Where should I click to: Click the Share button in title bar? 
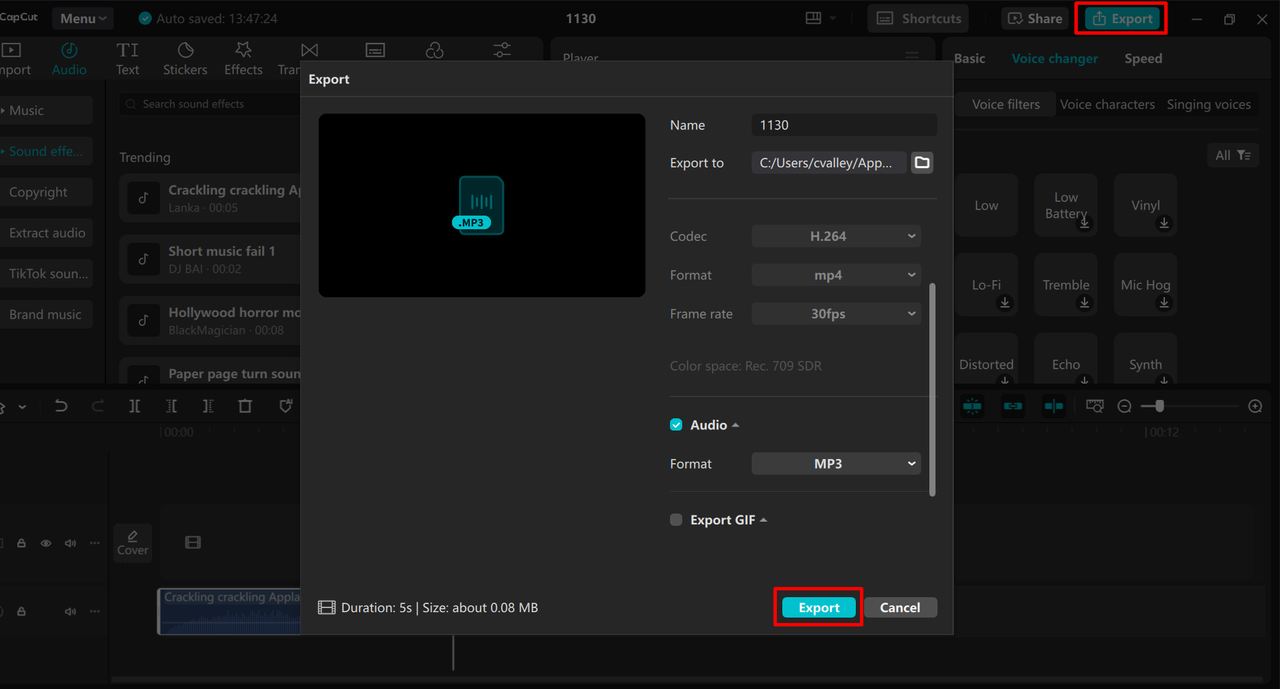(x=1035, y=18)
